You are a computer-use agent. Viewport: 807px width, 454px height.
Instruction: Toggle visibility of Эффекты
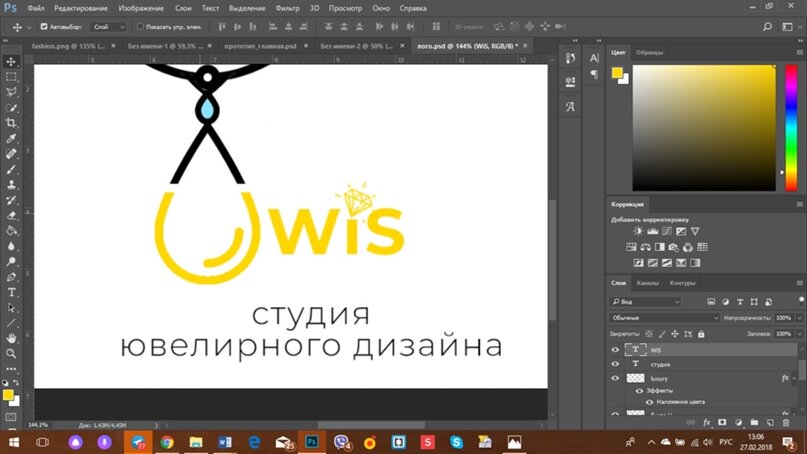[x=639, y=391]
